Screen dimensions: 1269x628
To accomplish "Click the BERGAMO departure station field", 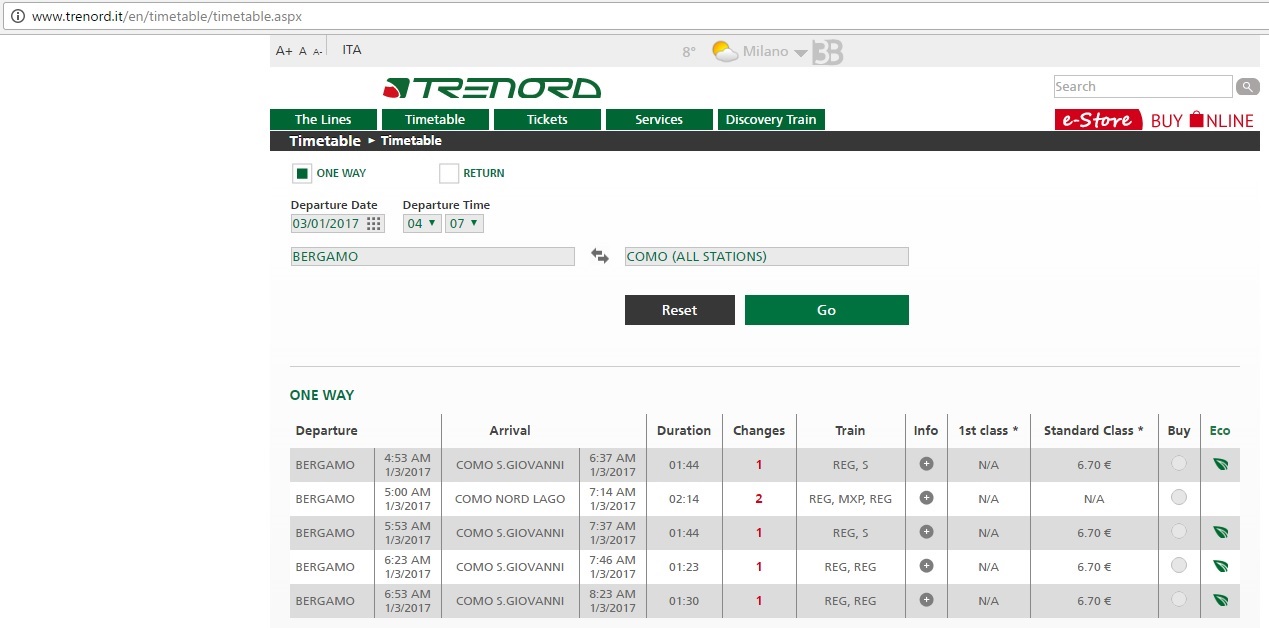I will click(x=433, y=257).
